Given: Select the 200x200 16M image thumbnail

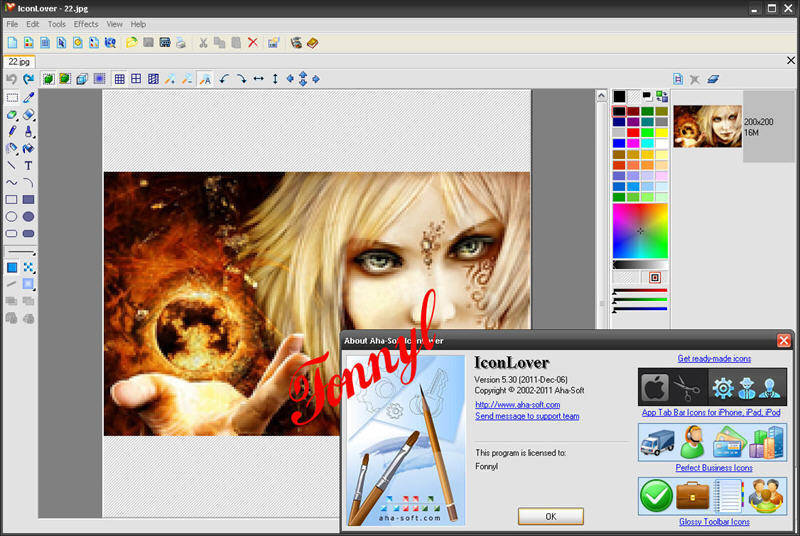Looking at the screenshot, I should 707,126.
